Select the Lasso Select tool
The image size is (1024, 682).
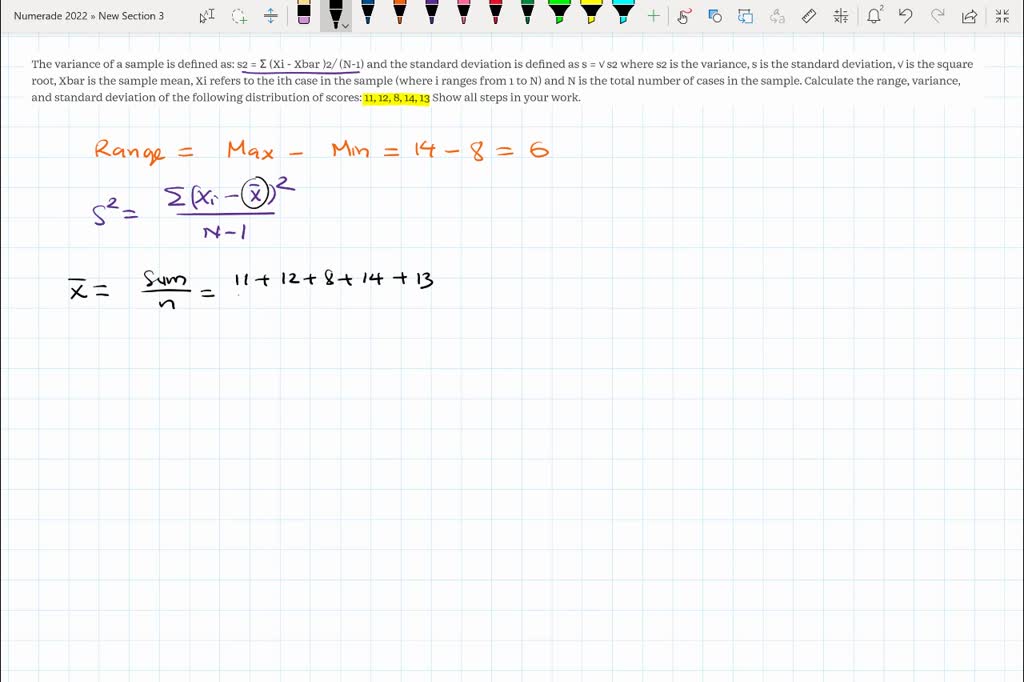[238, 15]
